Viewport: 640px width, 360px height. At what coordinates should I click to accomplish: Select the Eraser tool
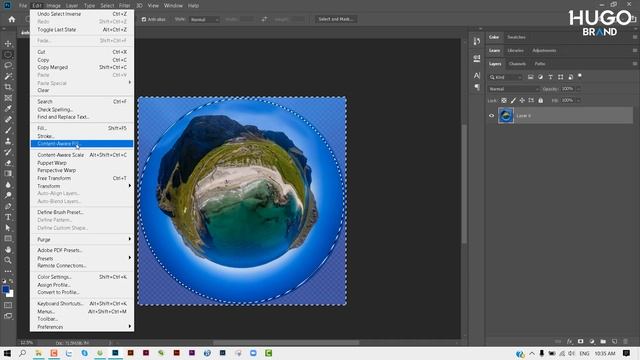pos(8,163)
